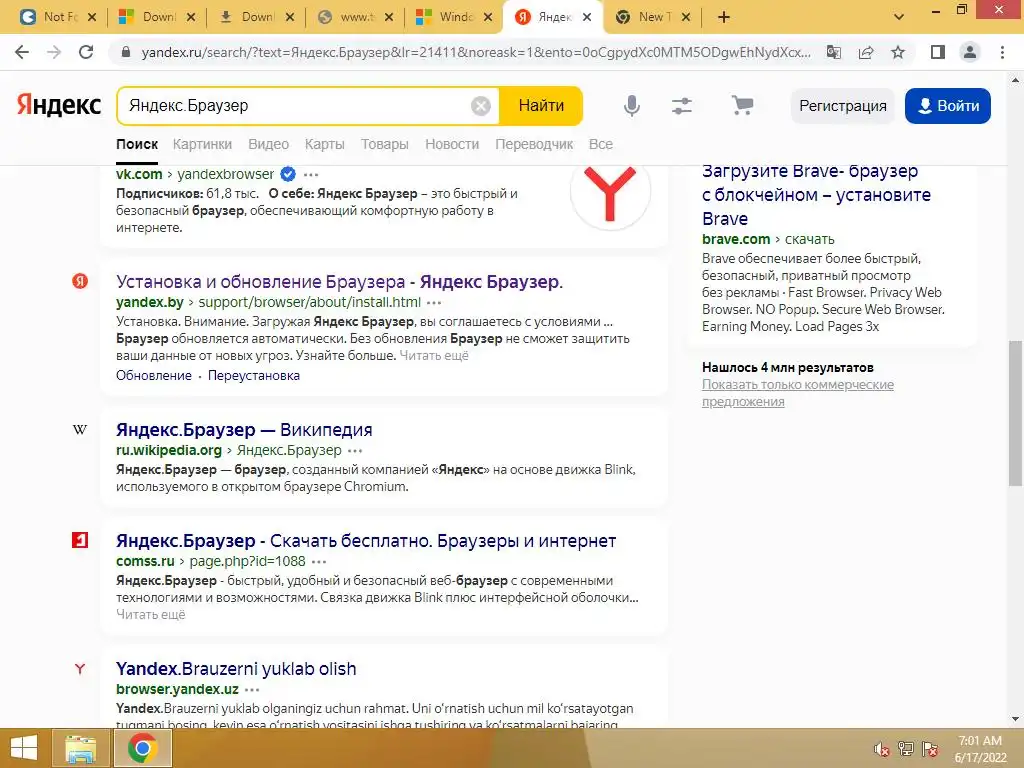
Task: Open the Windows Start button
Action: coord(24,748)
